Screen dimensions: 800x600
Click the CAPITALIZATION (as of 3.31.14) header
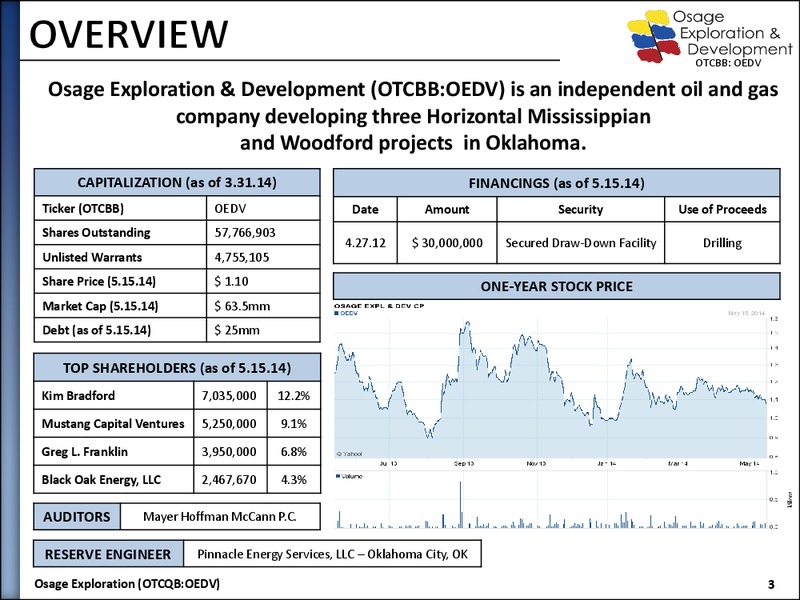tap(177, 182)
